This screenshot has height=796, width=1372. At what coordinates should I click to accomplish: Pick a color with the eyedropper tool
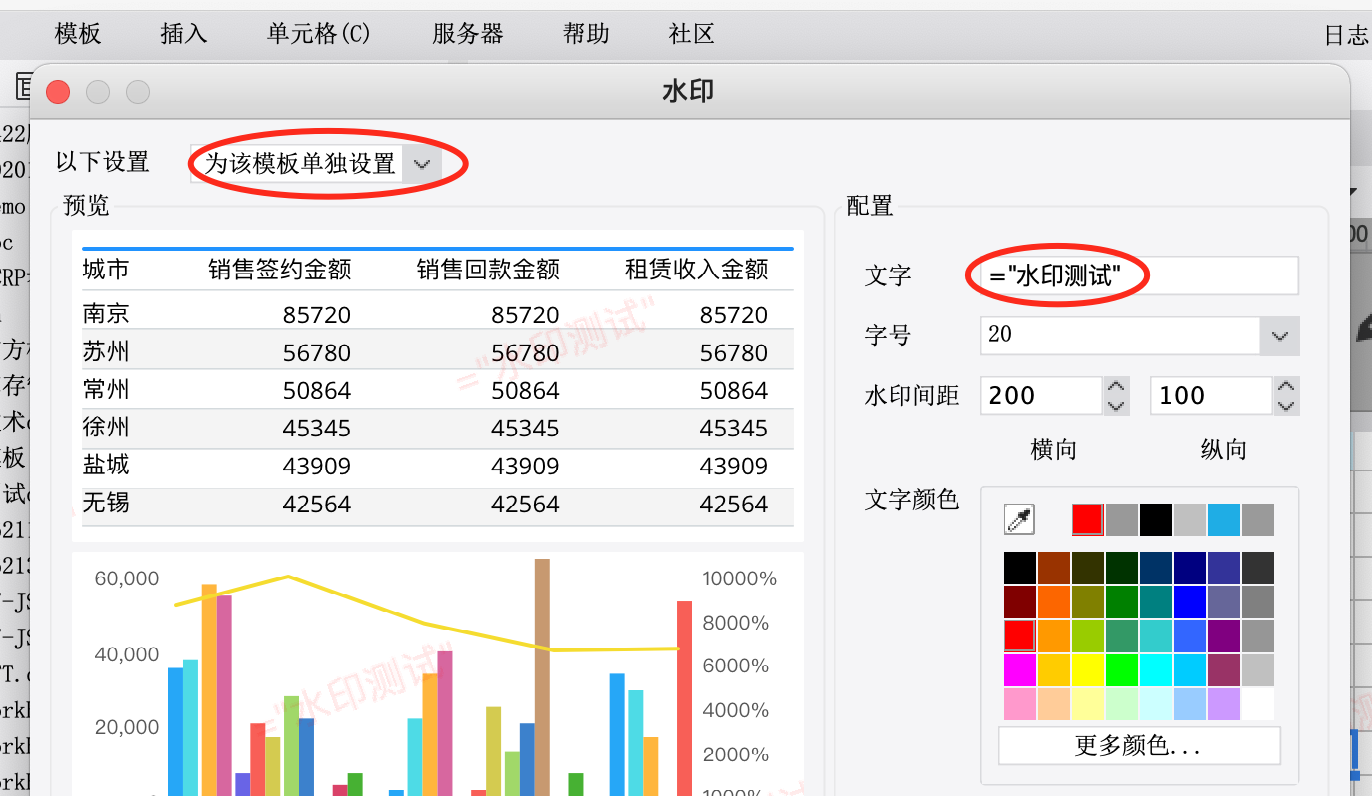coord(1019,519)
